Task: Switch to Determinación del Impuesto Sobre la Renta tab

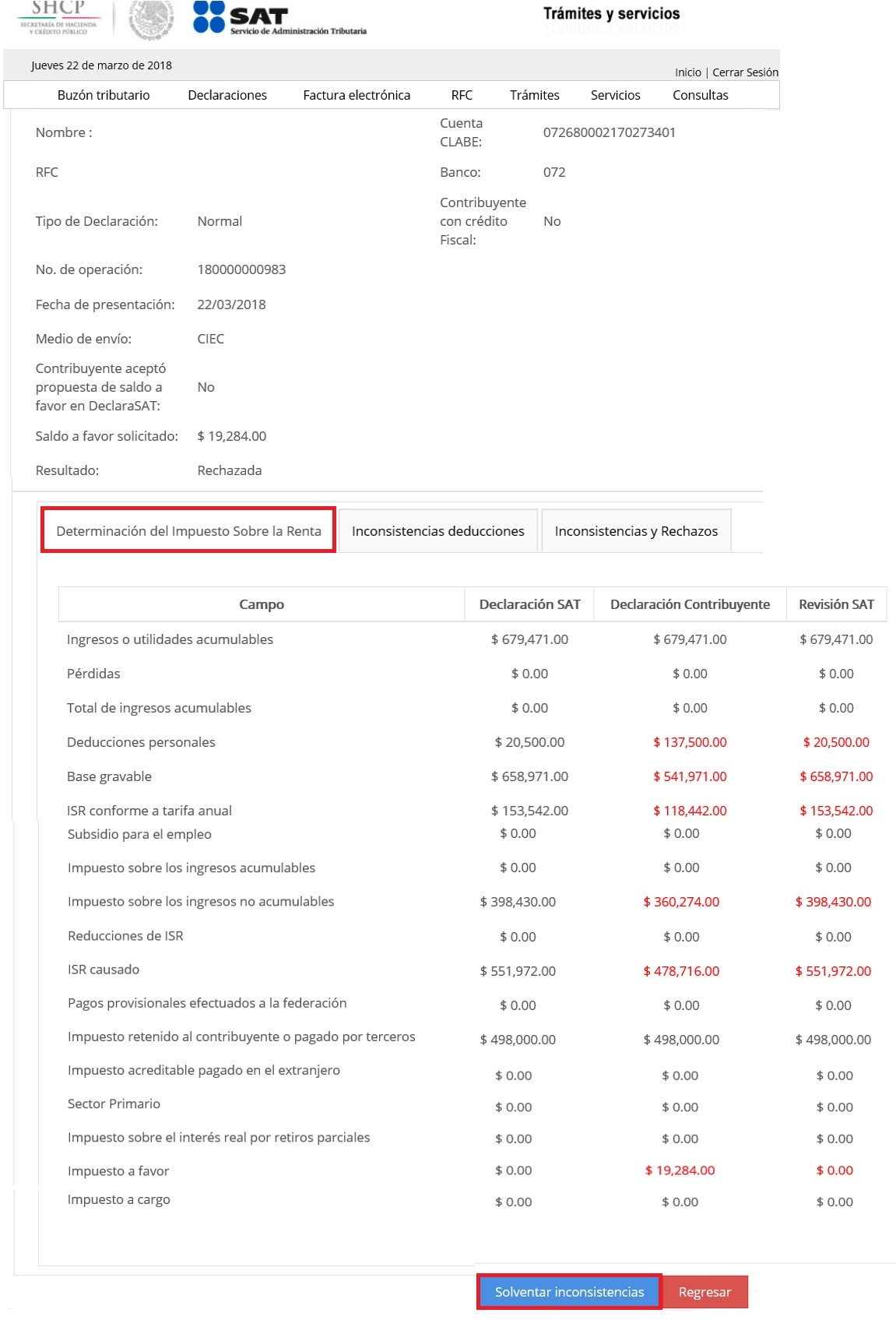Action: (188, 531)
